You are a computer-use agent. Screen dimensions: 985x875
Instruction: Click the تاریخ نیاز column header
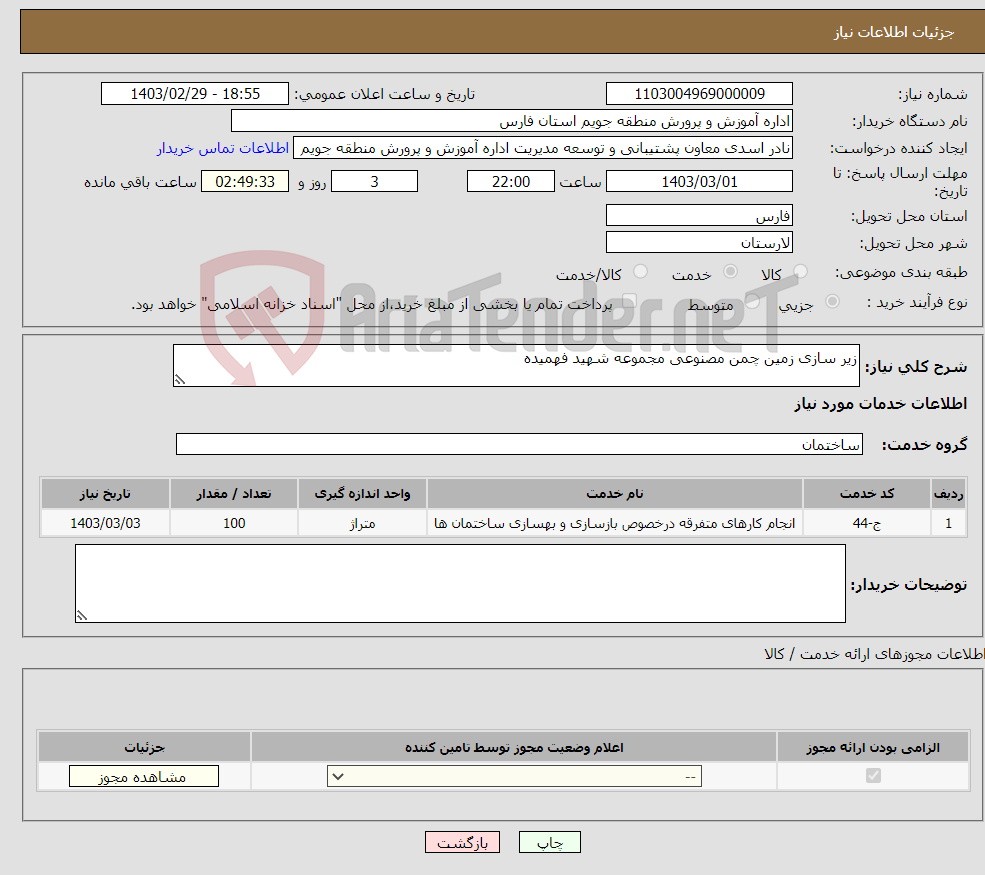pos(106,494)
